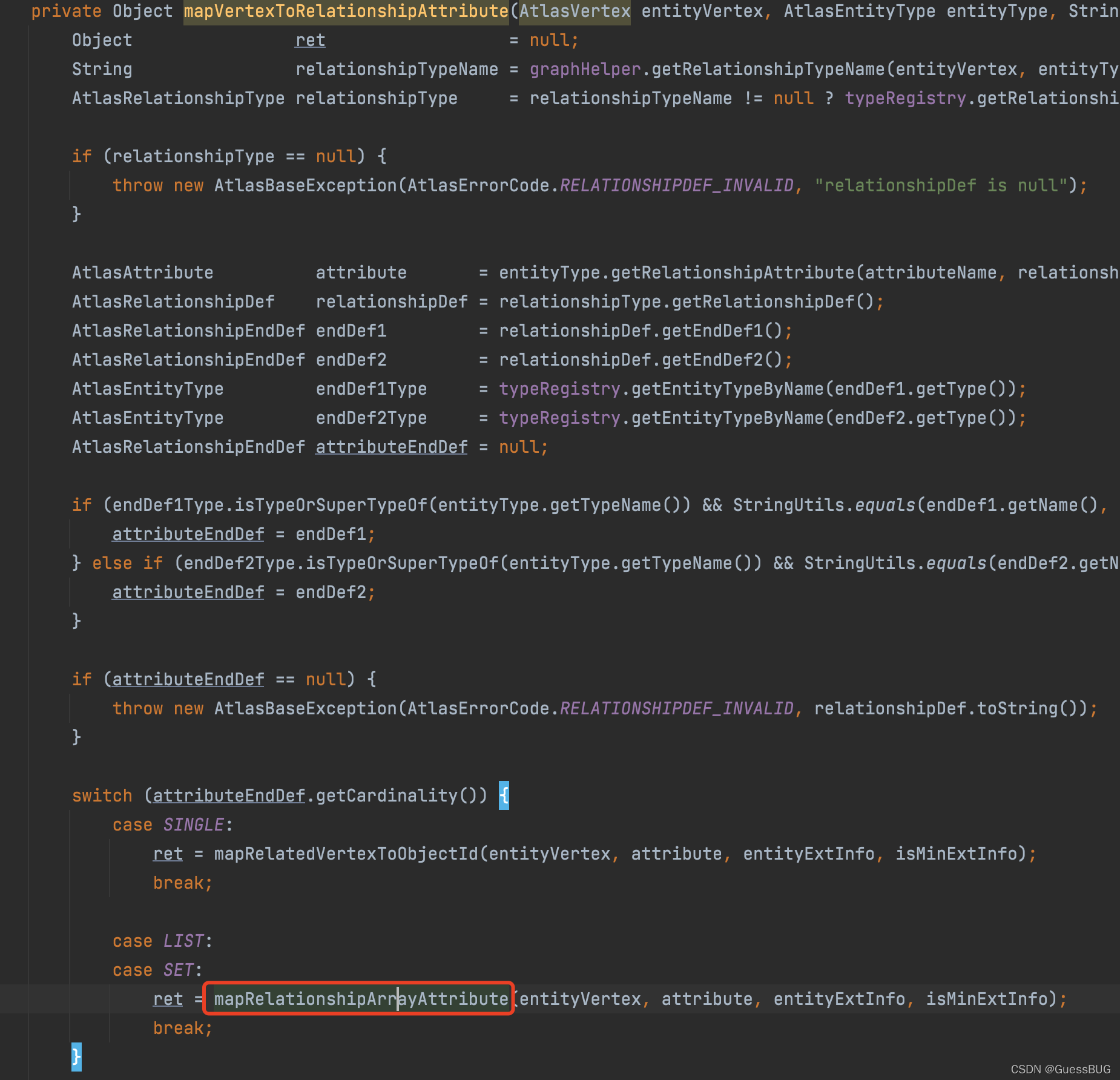This screenshot has height=1080, width=1120.
Task: Click the private keyword of method signature
Action: pos(67,12)
